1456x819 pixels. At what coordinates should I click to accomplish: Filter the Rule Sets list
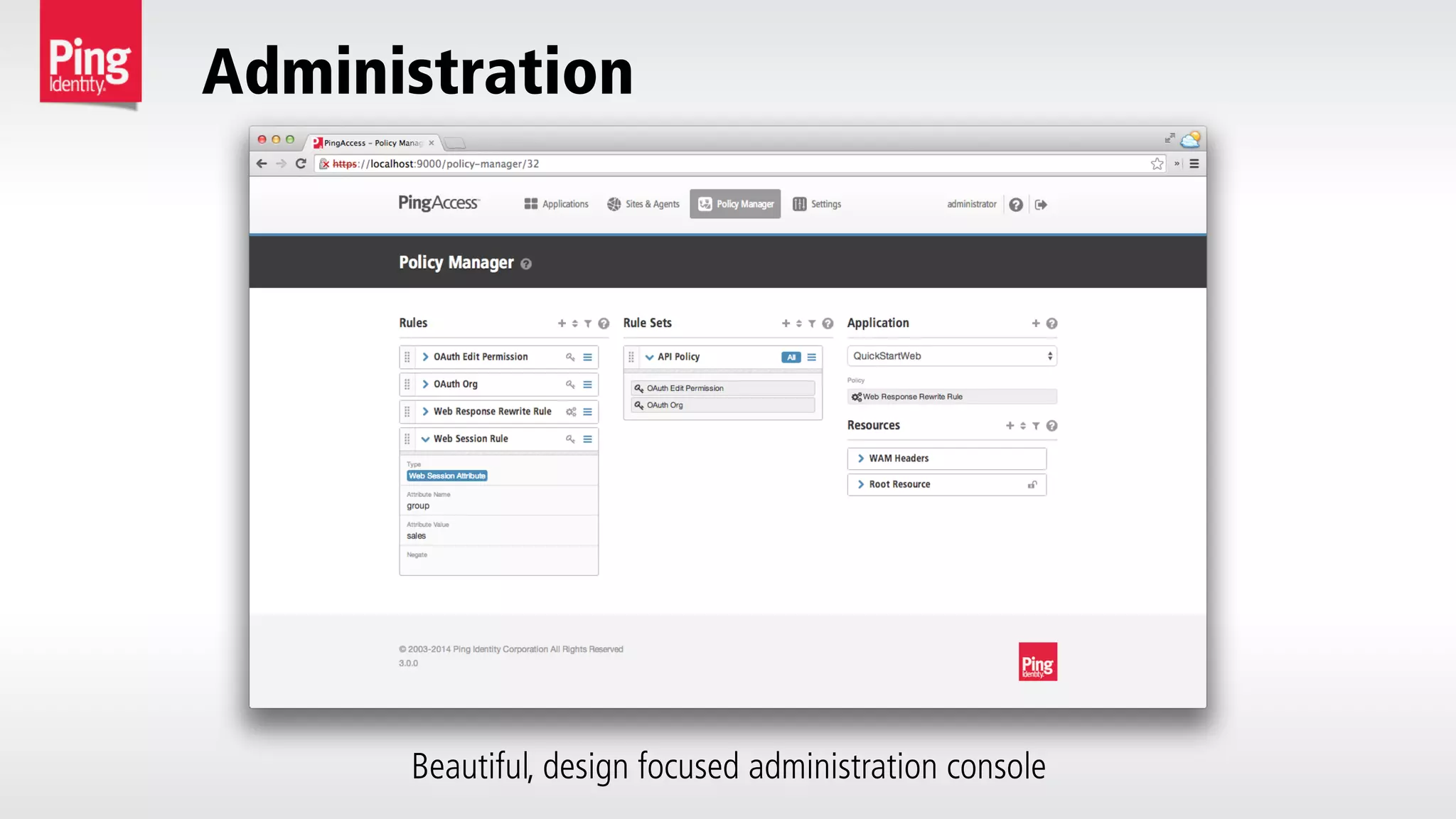tap(812, 323)
